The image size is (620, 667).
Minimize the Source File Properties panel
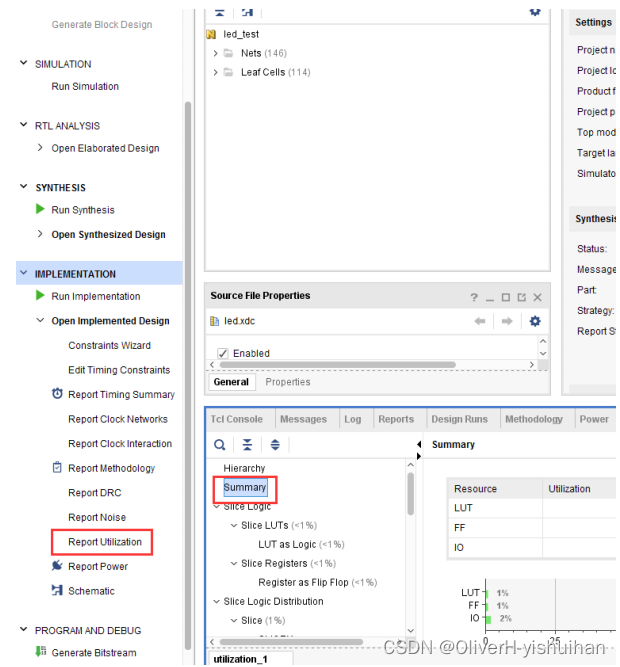[490, 299]
